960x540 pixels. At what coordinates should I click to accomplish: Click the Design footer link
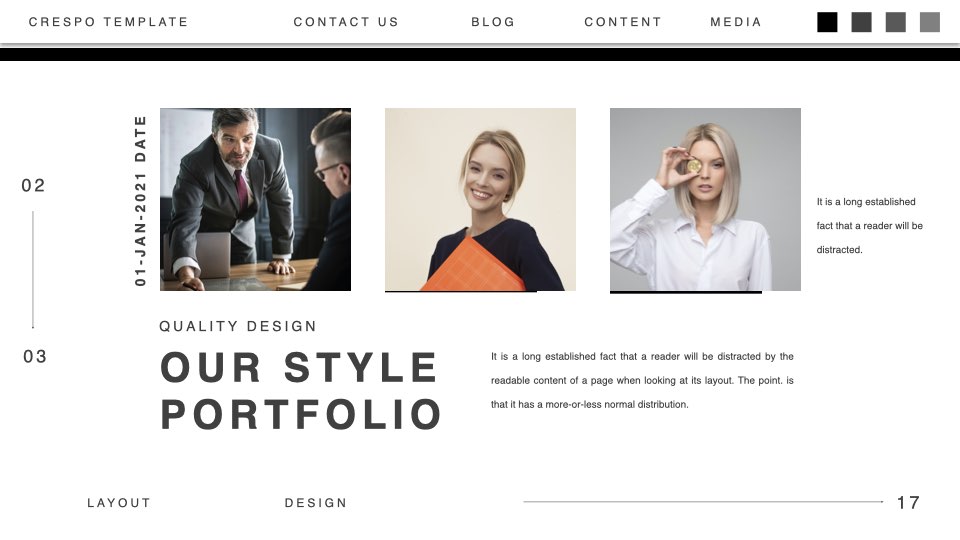coord(316,503)
